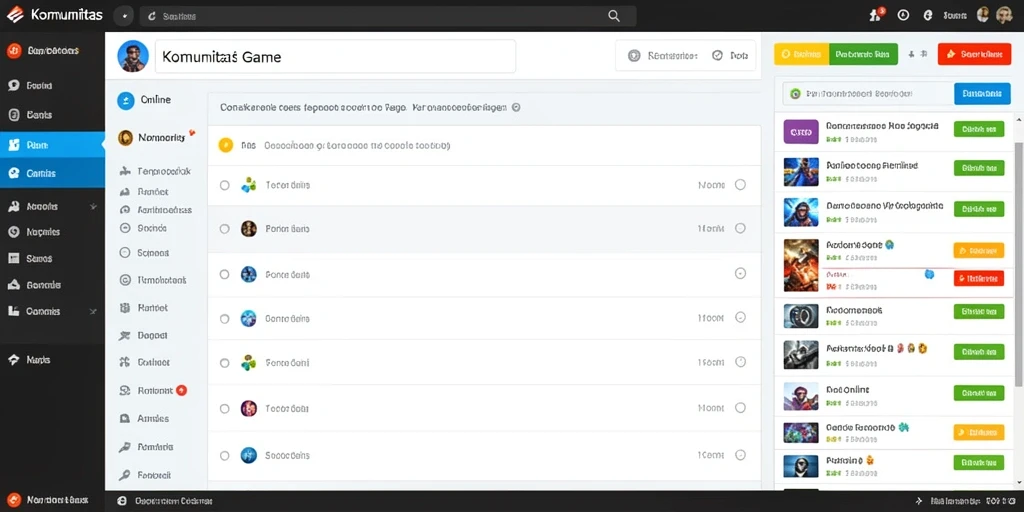1024x512 pixels.
Task: Click the green button in Ded Online row
Action: tap(979, 393)
